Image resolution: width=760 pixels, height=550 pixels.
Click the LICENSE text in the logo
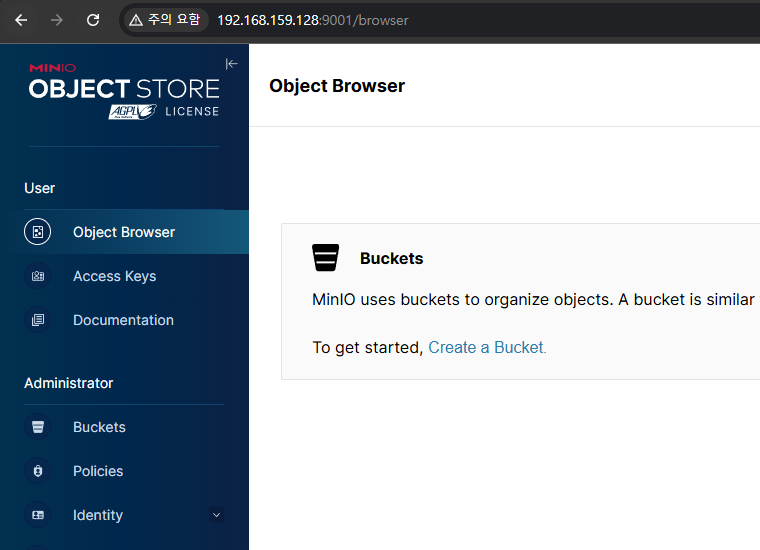(192, 111)
